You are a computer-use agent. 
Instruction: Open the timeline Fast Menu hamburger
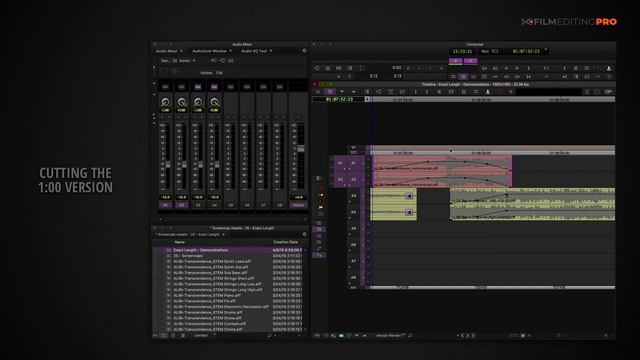click(x=317, y=336)
